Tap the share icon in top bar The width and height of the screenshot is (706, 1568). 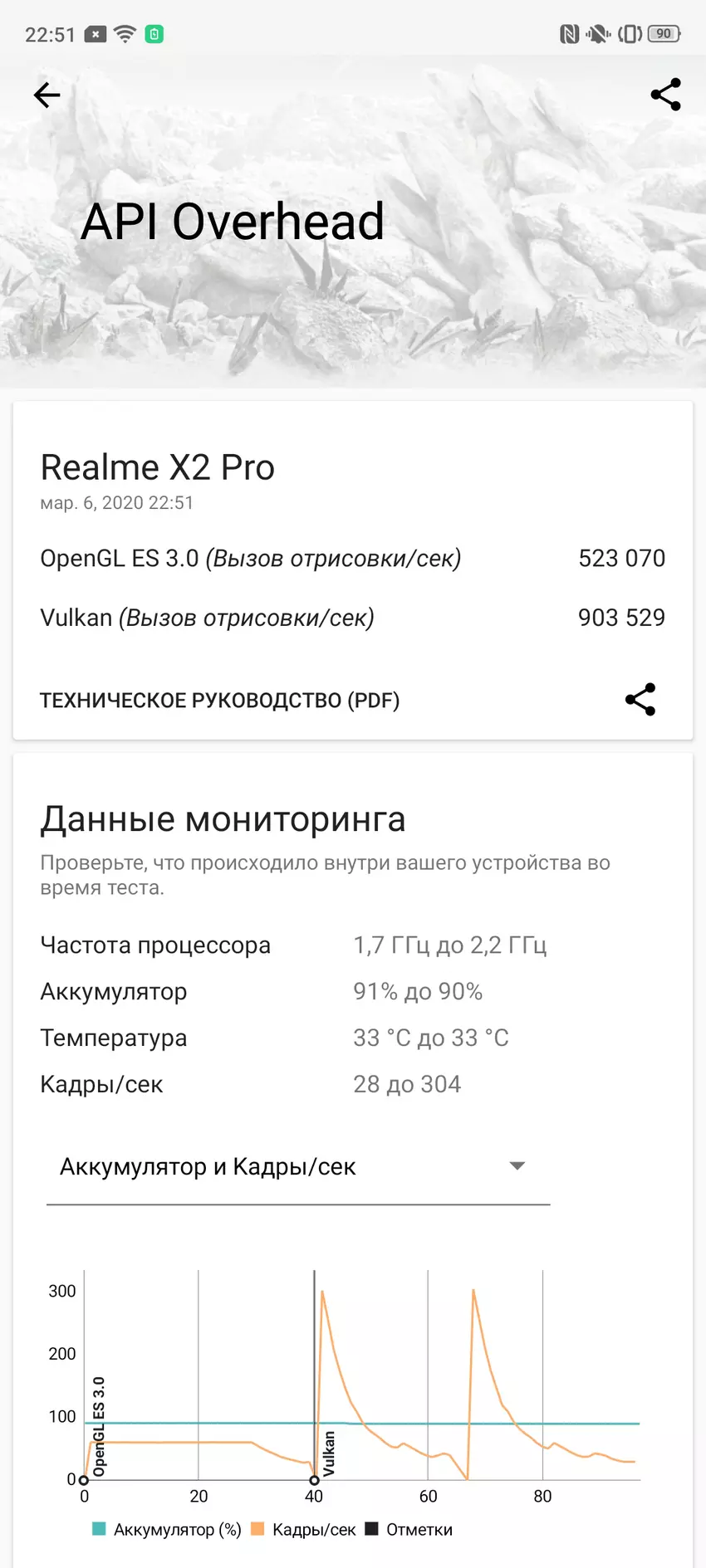665,95
